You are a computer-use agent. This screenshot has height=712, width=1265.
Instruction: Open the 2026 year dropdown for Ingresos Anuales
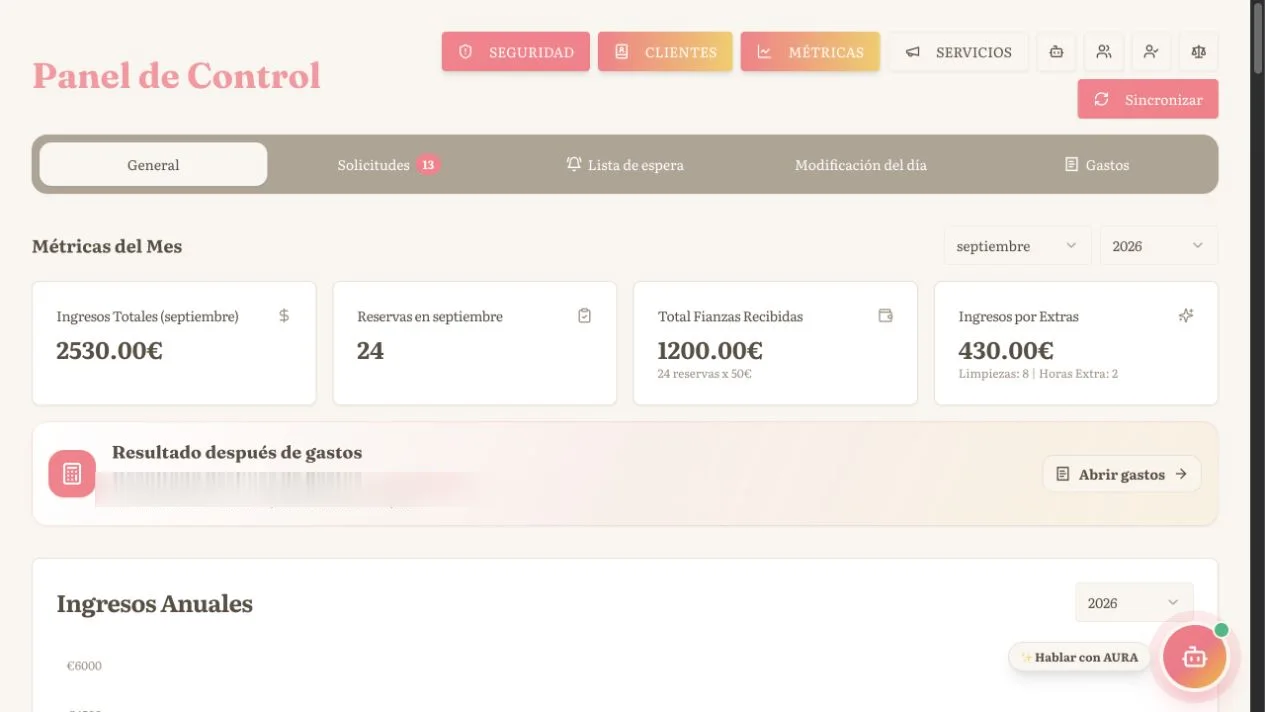[1134, 603]
